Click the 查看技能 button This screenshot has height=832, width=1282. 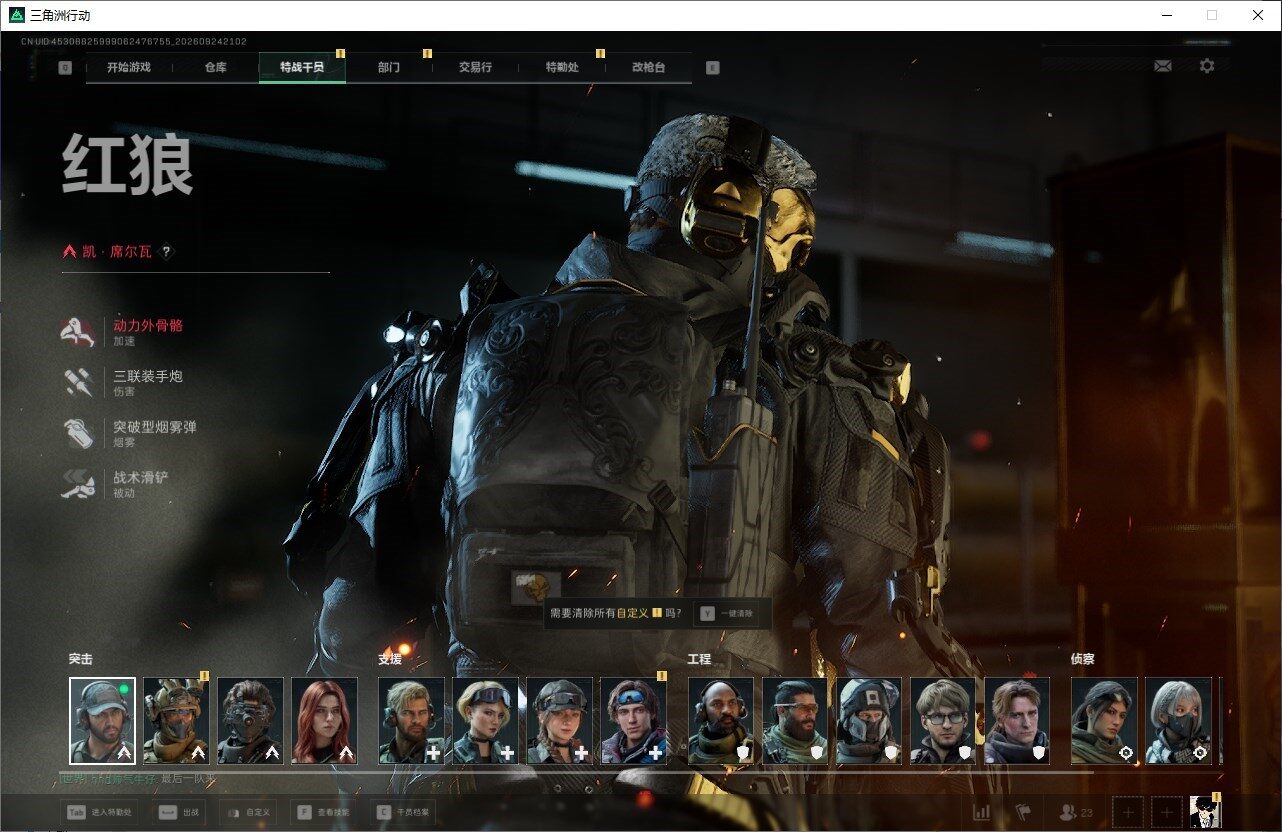click(324, 812)
